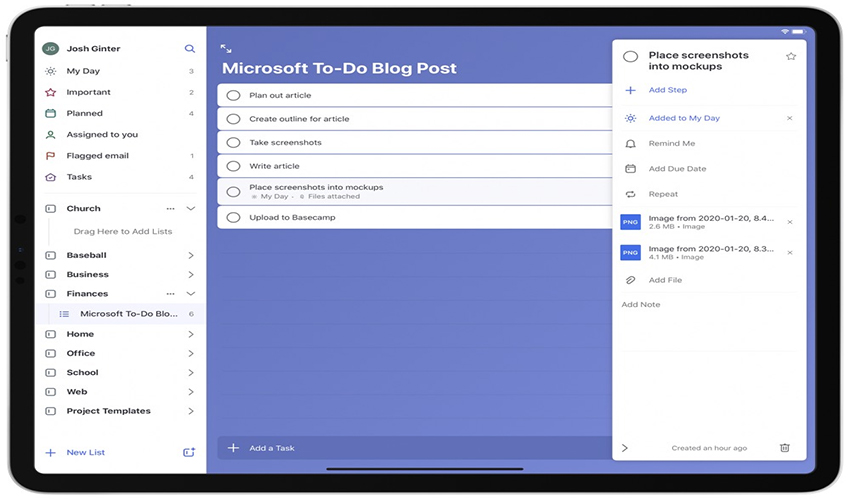Click the new group icon beside New List
The width and height of the screenshot is (850, 500).
tap(189, 453)
